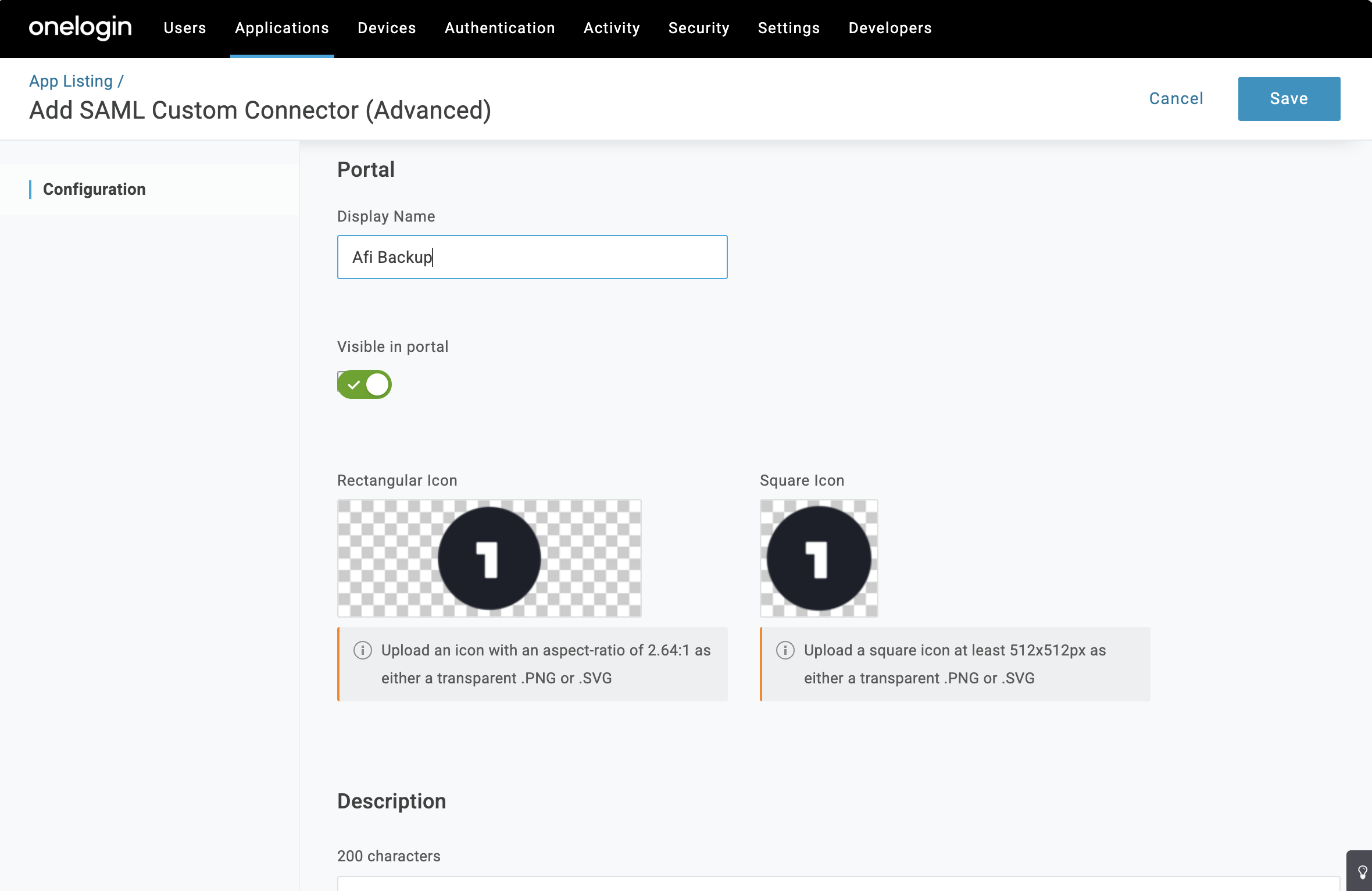1372x891 pixels.
Task: Click the Portal section heading
Action: click(366, 170)
